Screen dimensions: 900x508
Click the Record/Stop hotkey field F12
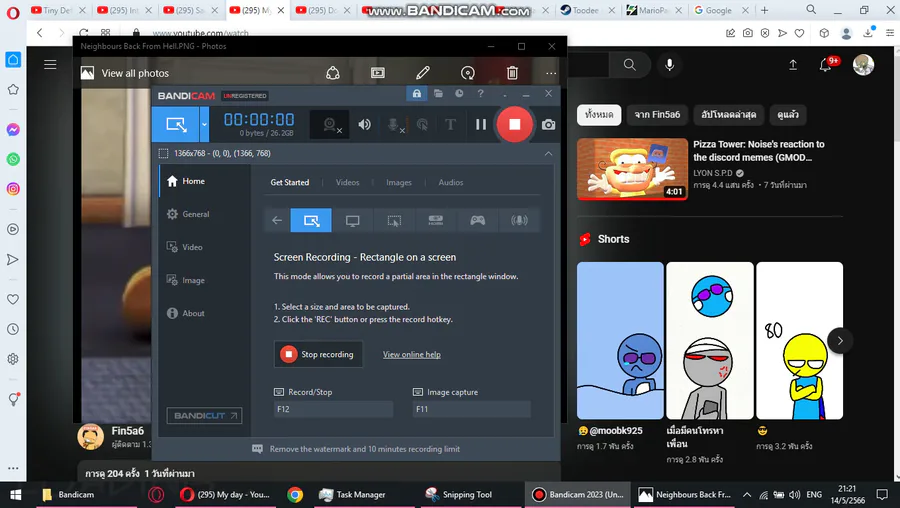[x=333, y=409]
